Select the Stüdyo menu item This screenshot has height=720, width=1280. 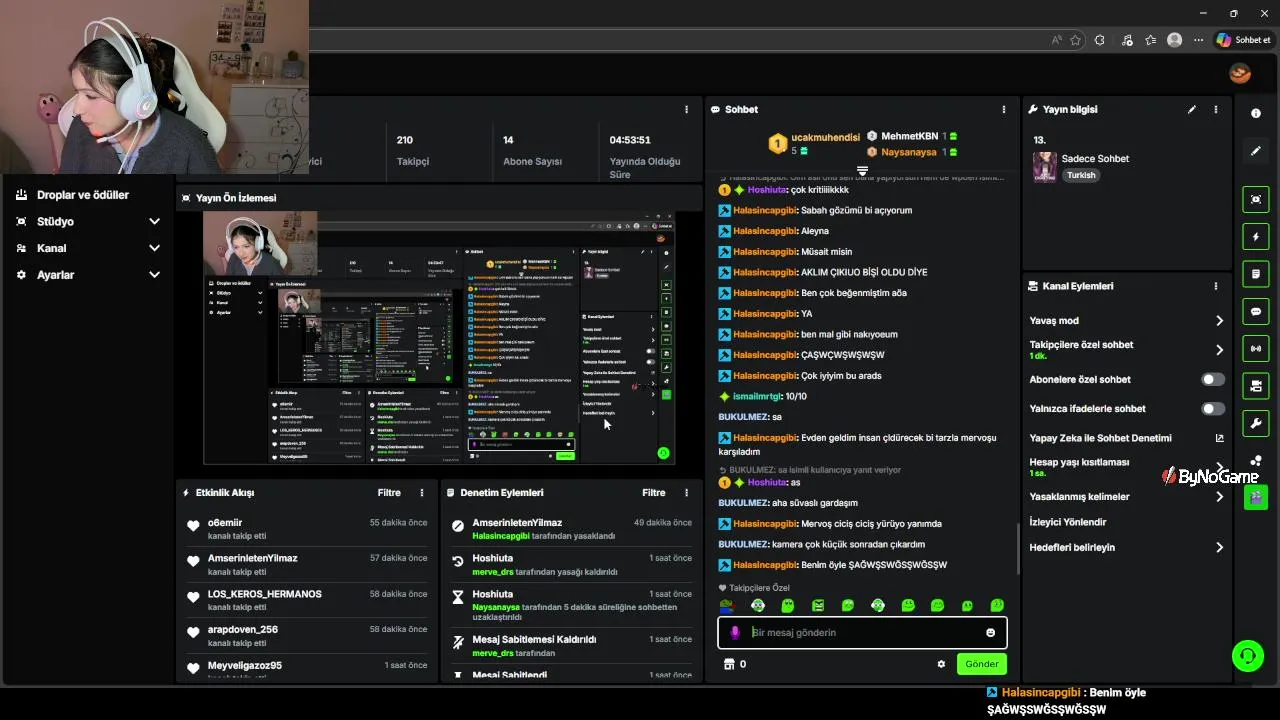(55, 222)
